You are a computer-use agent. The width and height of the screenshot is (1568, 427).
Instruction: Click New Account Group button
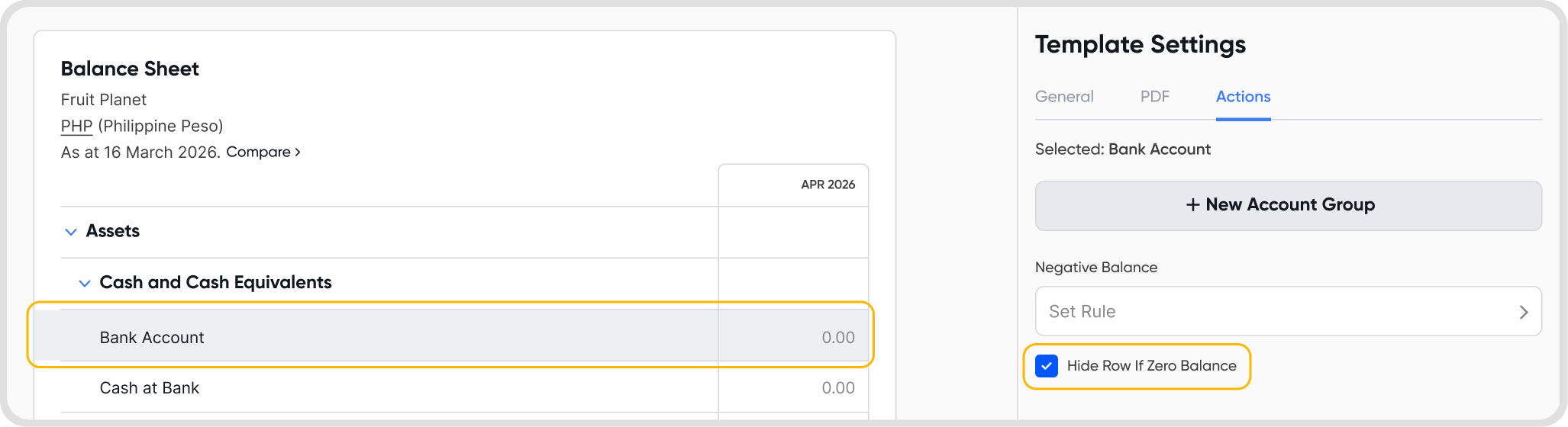tap(1288, 205)
